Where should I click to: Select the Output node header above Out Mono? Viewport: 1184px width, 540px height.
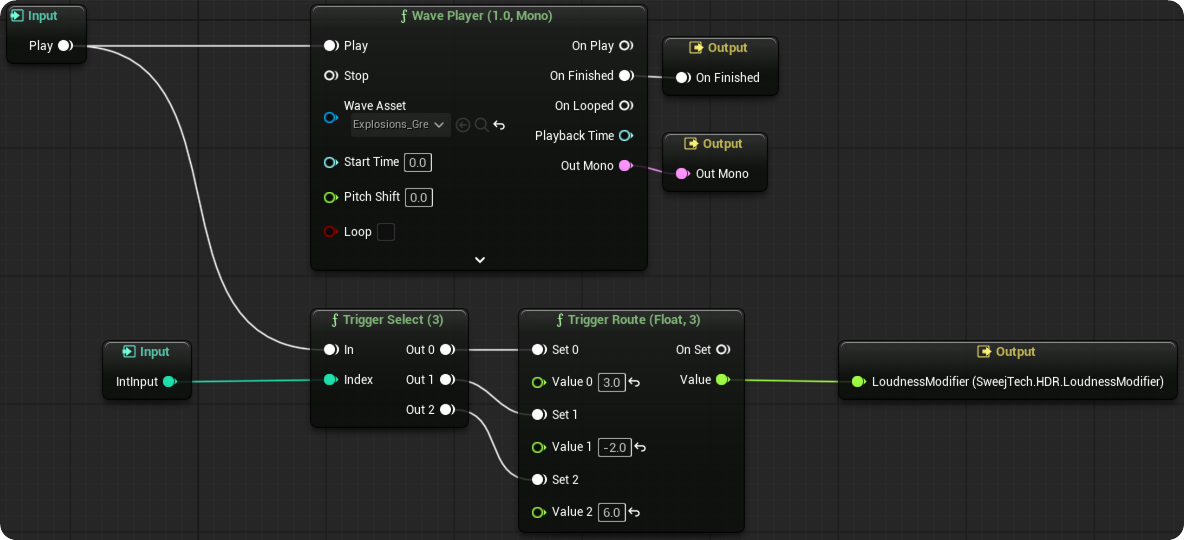tap(713, 143)
